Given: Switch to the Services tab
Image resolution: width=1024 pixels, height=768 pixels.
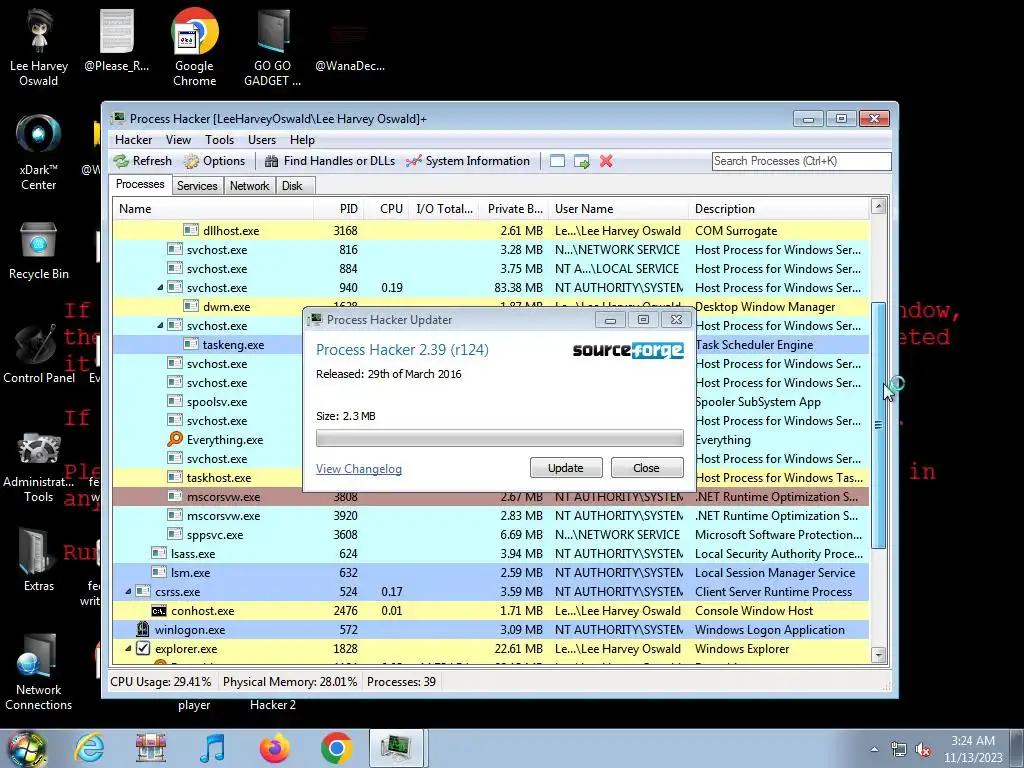Looking at the screenshot, I should click(x=197, y=185).
